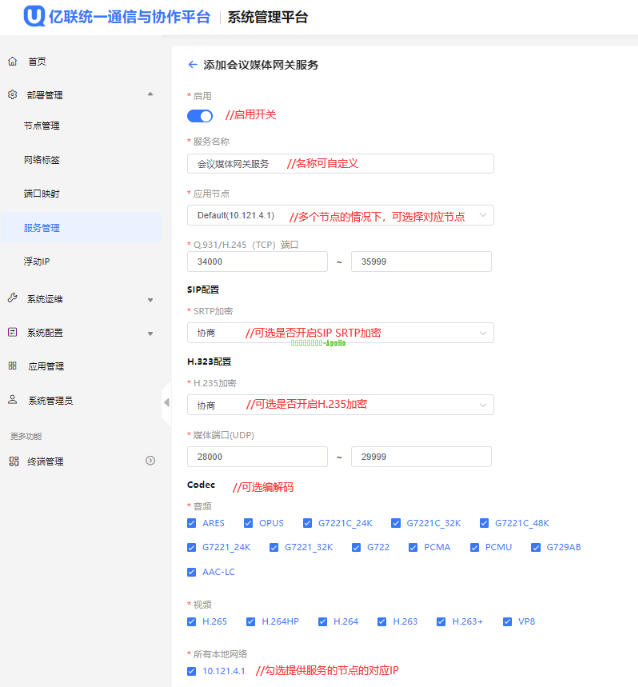Uncheck the H.265 video codec checkbox
Image resolution: width=638 pixels, height=687 pixels.
point(192,621)
